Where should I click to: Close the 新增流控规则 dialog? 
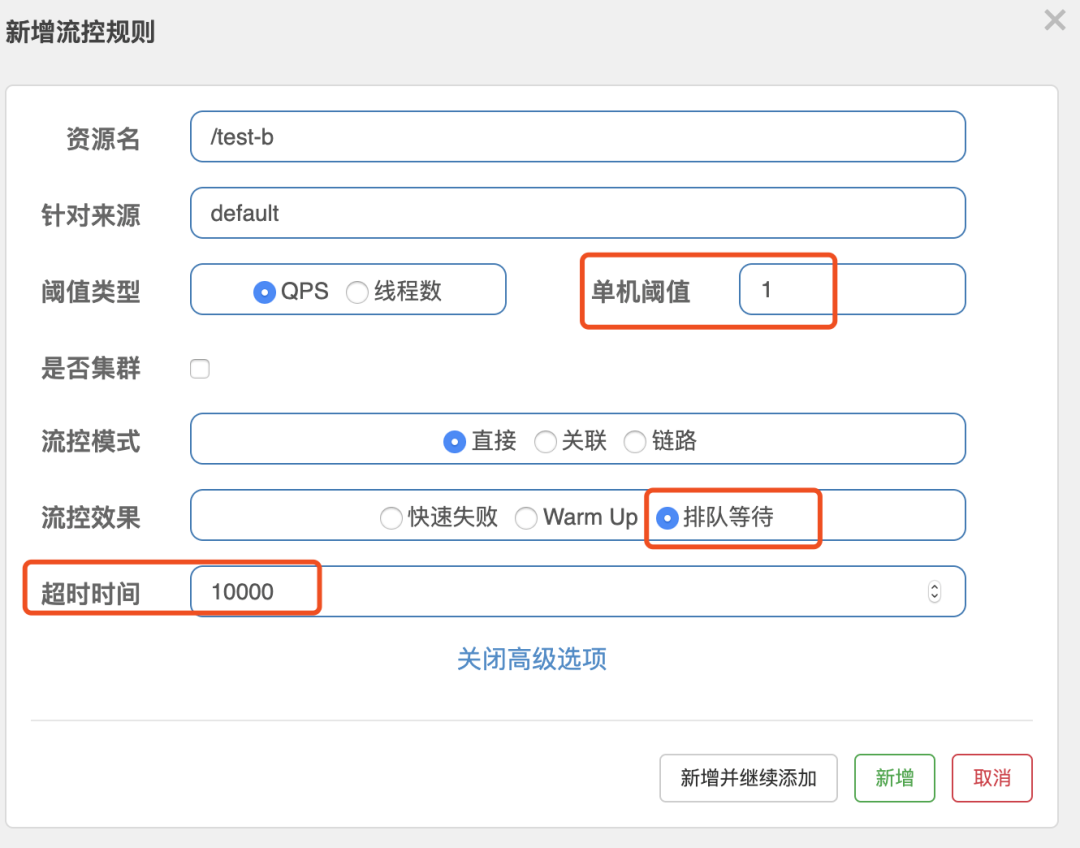point(1054,20)
